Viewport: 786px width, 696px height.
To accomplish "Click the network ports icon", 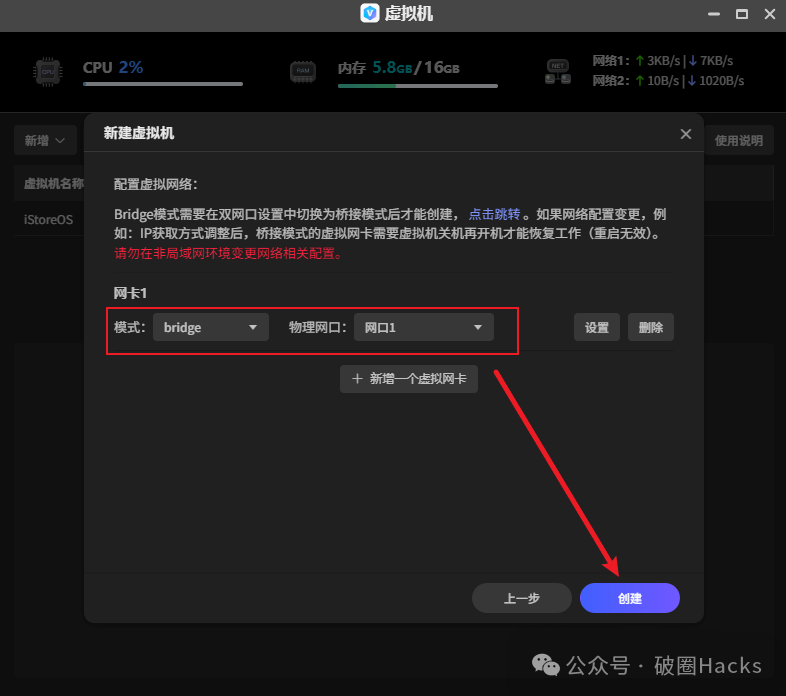I will pyautogui.click(x=557, y=71).
